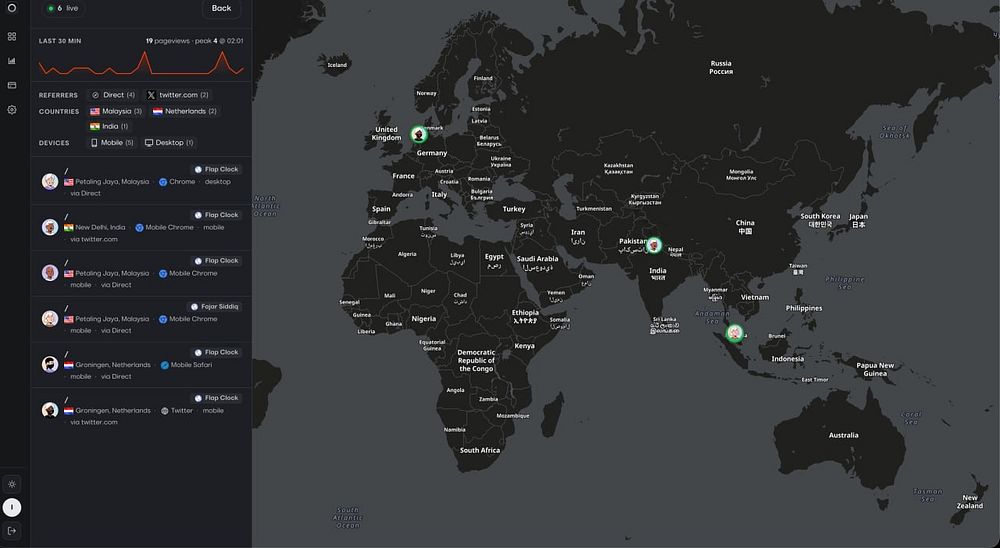Filter by twitter.com referrer chip
The image size is (1000, 548).
[x=178, y=95]
